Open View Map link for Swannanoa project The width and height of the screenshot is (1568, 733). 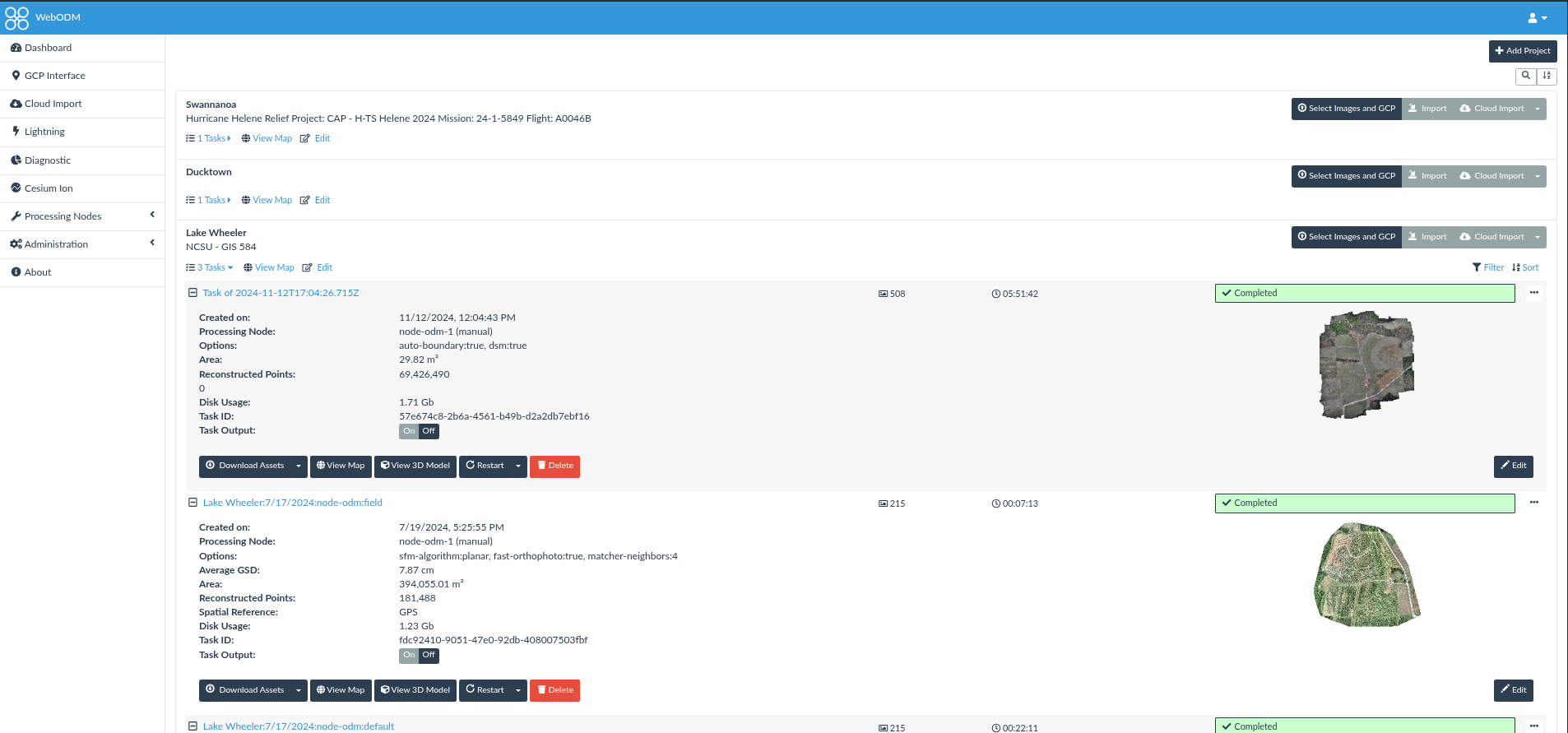pyautogui.click(x=267, y=138)
